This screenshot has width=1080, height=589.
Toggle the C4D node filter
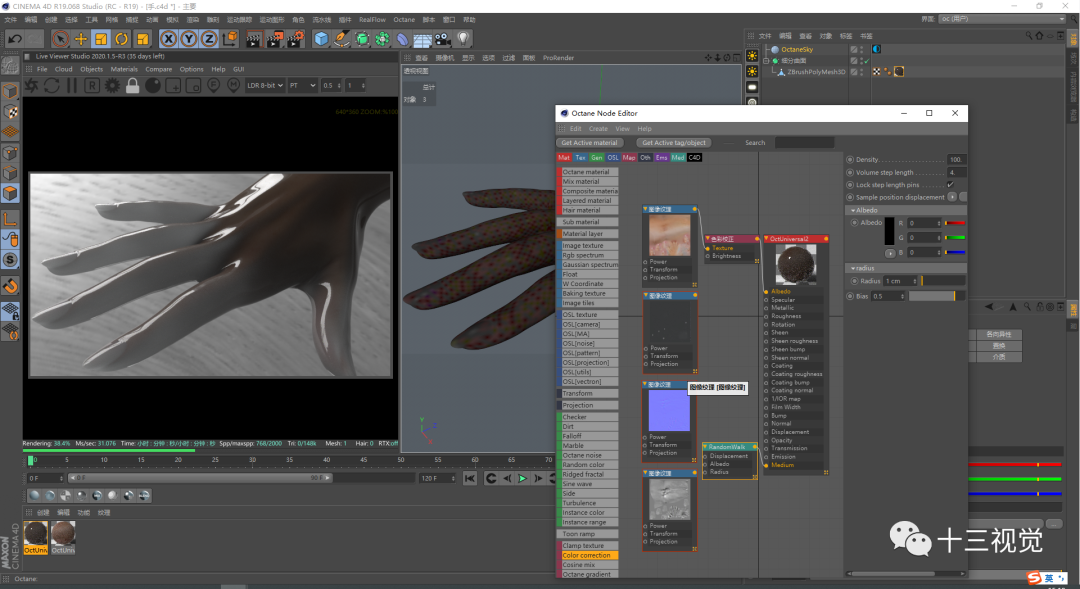pos(694,158)
